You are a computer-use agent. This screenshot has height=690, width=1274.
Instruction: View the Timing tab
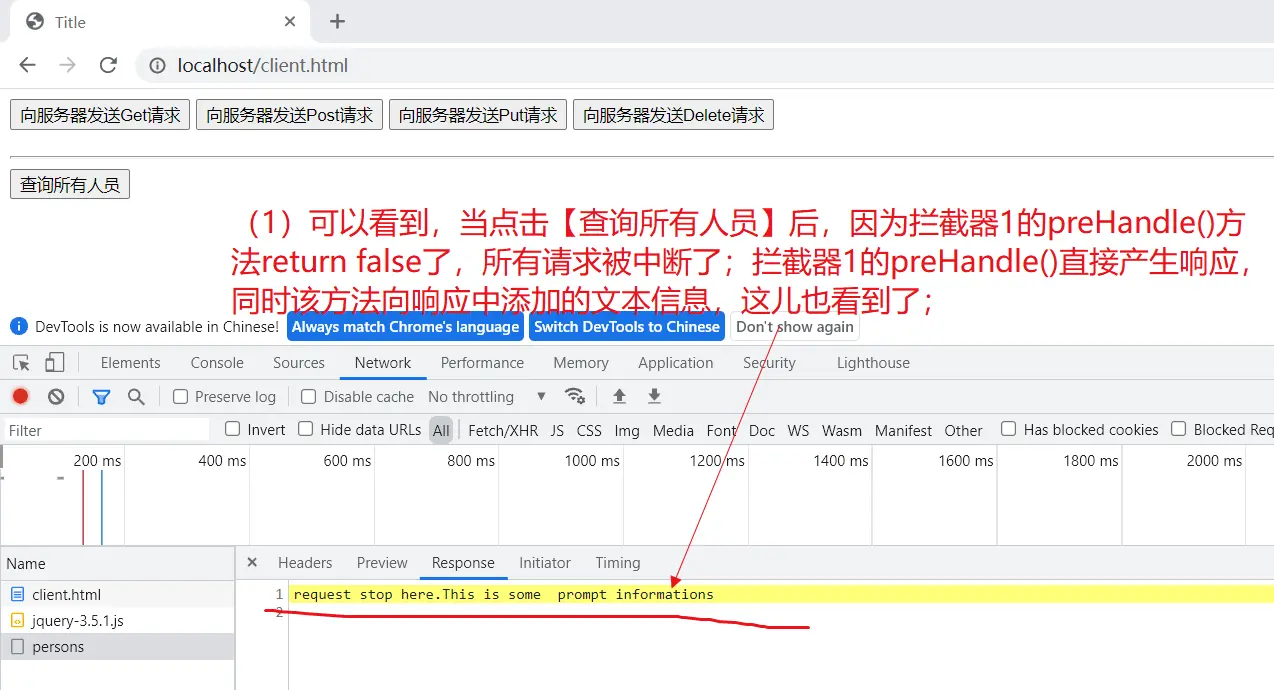point(618,563)
